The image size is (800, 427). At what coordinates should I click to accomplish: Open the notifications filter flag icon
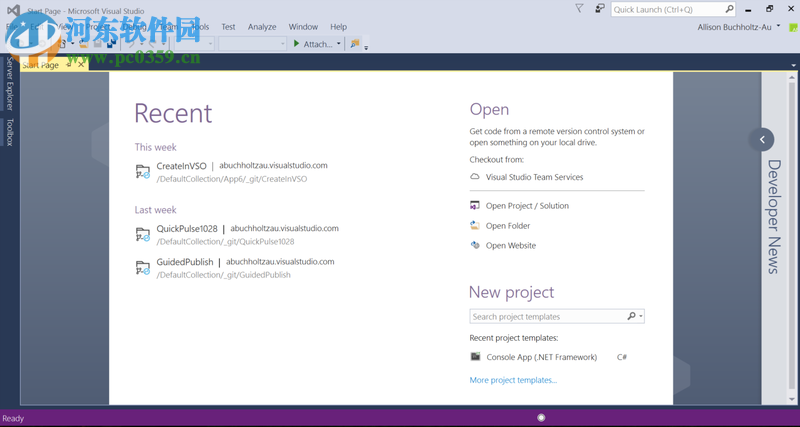[x=579, y=9]
